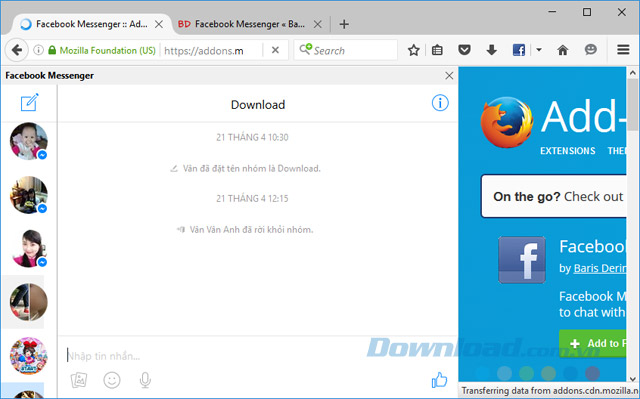The width and height of the screenshot is (640, 399).
Task: Open the emoji picker smiley
Action: (x=112, y=380)
